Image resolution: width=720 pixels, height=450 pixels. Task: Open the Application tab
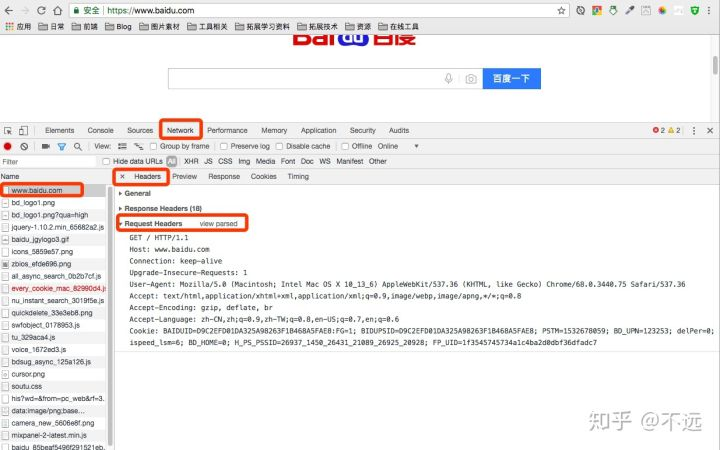319,130
